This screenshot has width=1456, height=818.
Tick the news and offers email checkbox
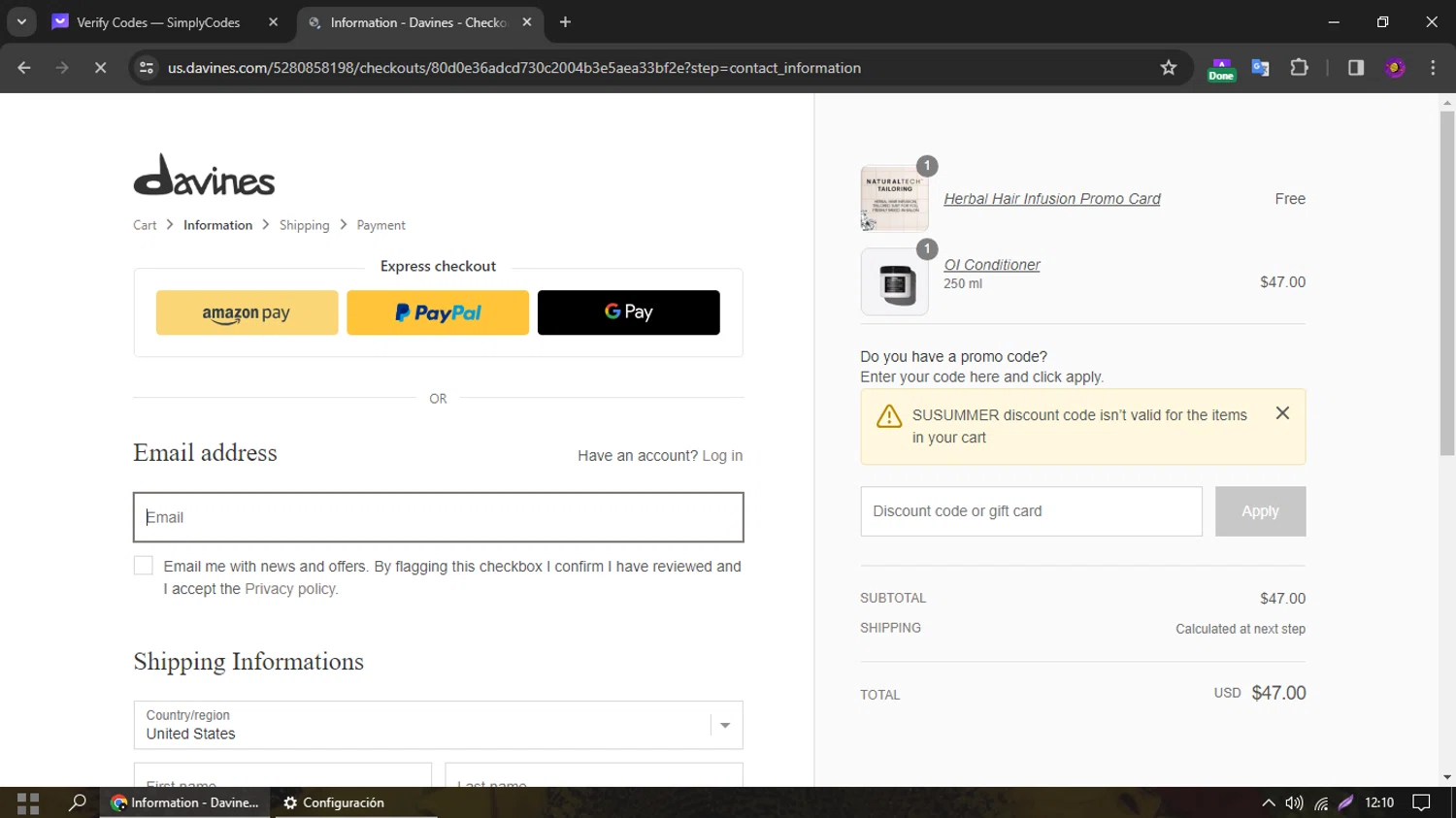pos(144,566)
